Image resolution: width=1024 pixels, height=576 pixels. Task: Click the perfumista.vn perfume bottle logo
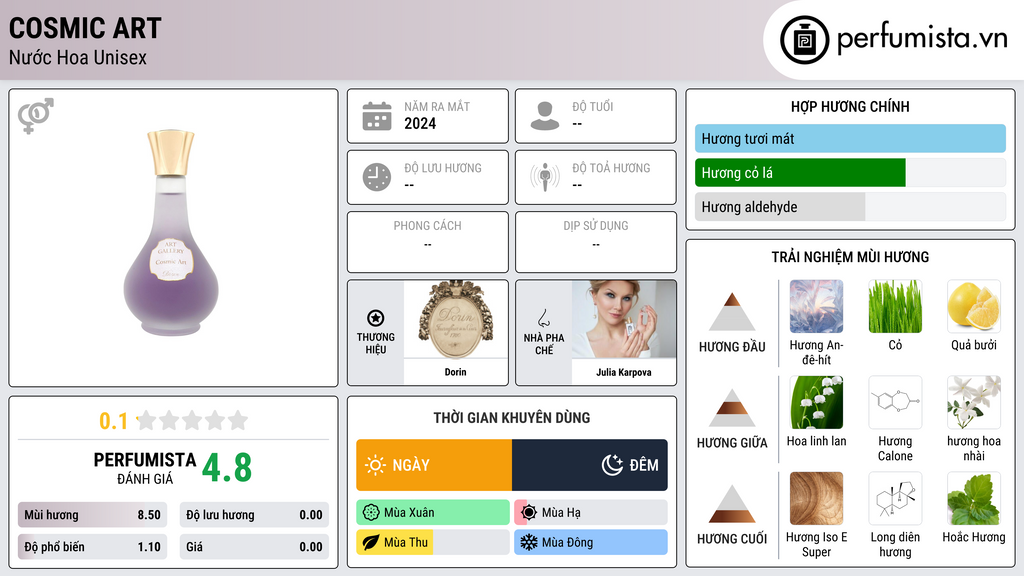coord(804,40)
